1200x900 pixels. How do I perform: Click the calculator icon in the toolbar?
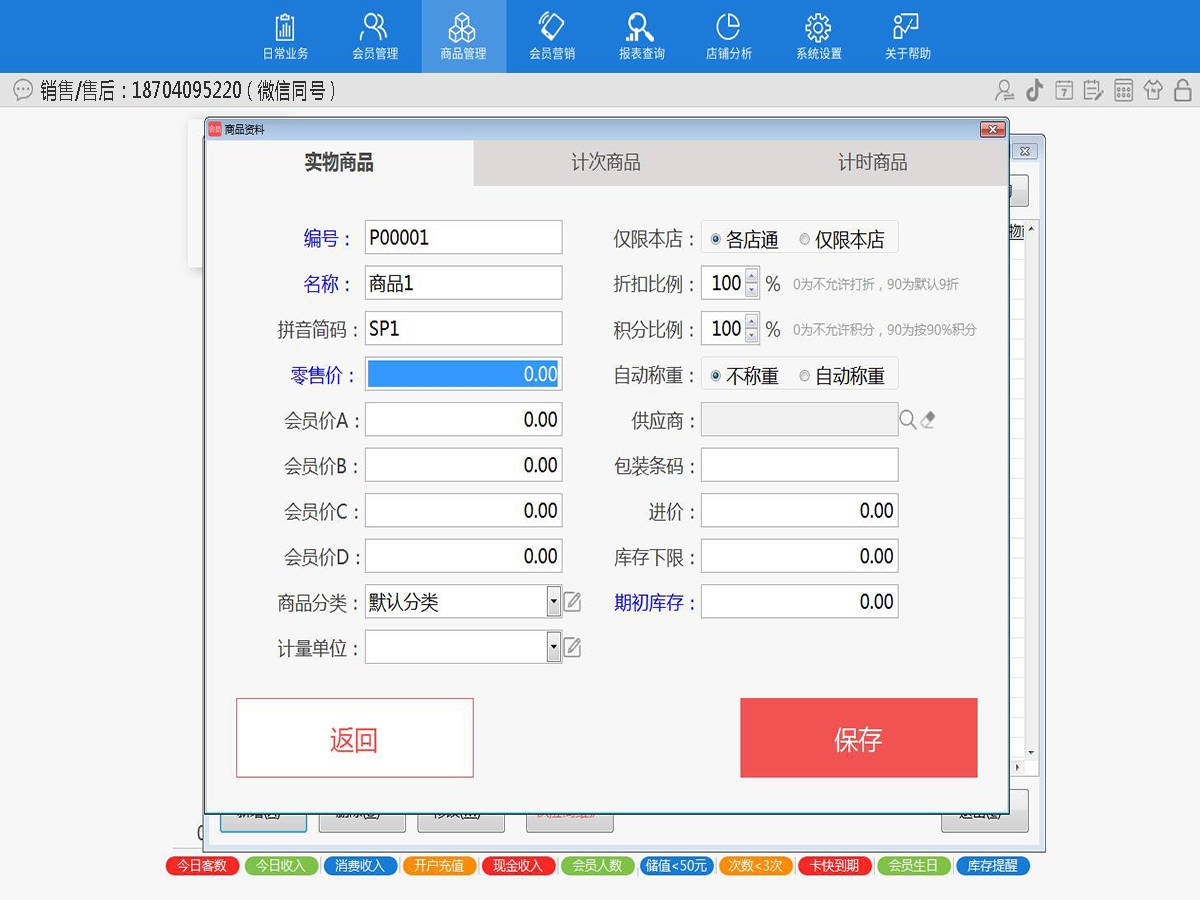click(x=1123, y=90)
